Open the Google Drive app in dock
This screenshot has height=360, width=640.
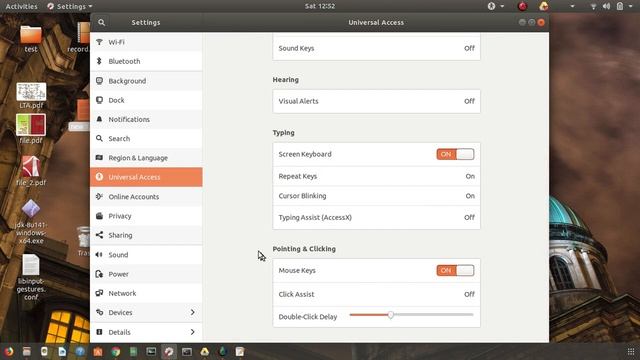204,351
